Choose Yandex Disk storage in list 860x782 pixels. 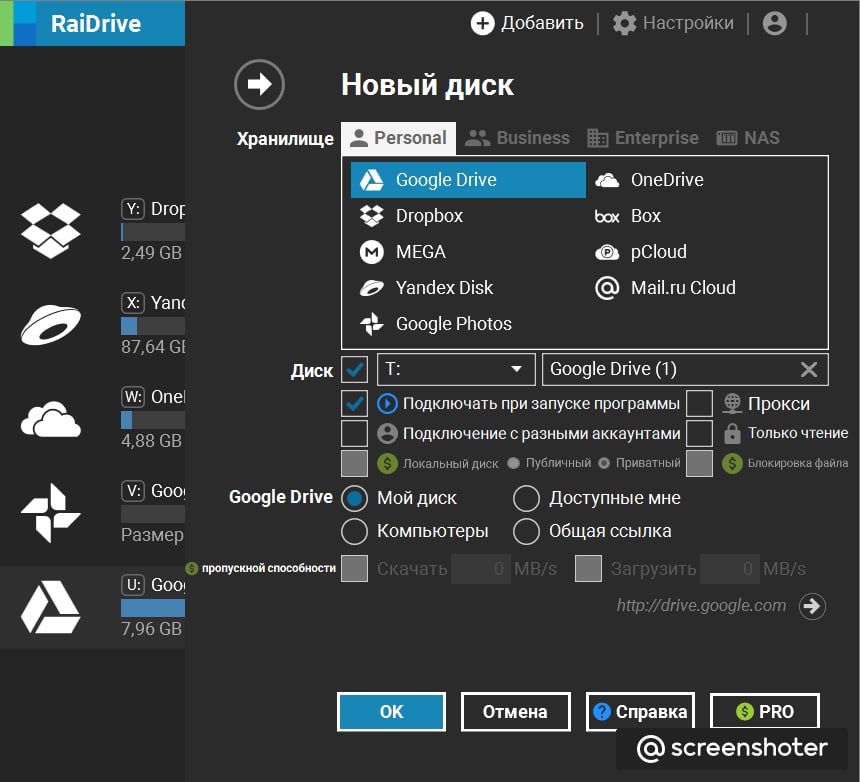[x=468, y=288]
